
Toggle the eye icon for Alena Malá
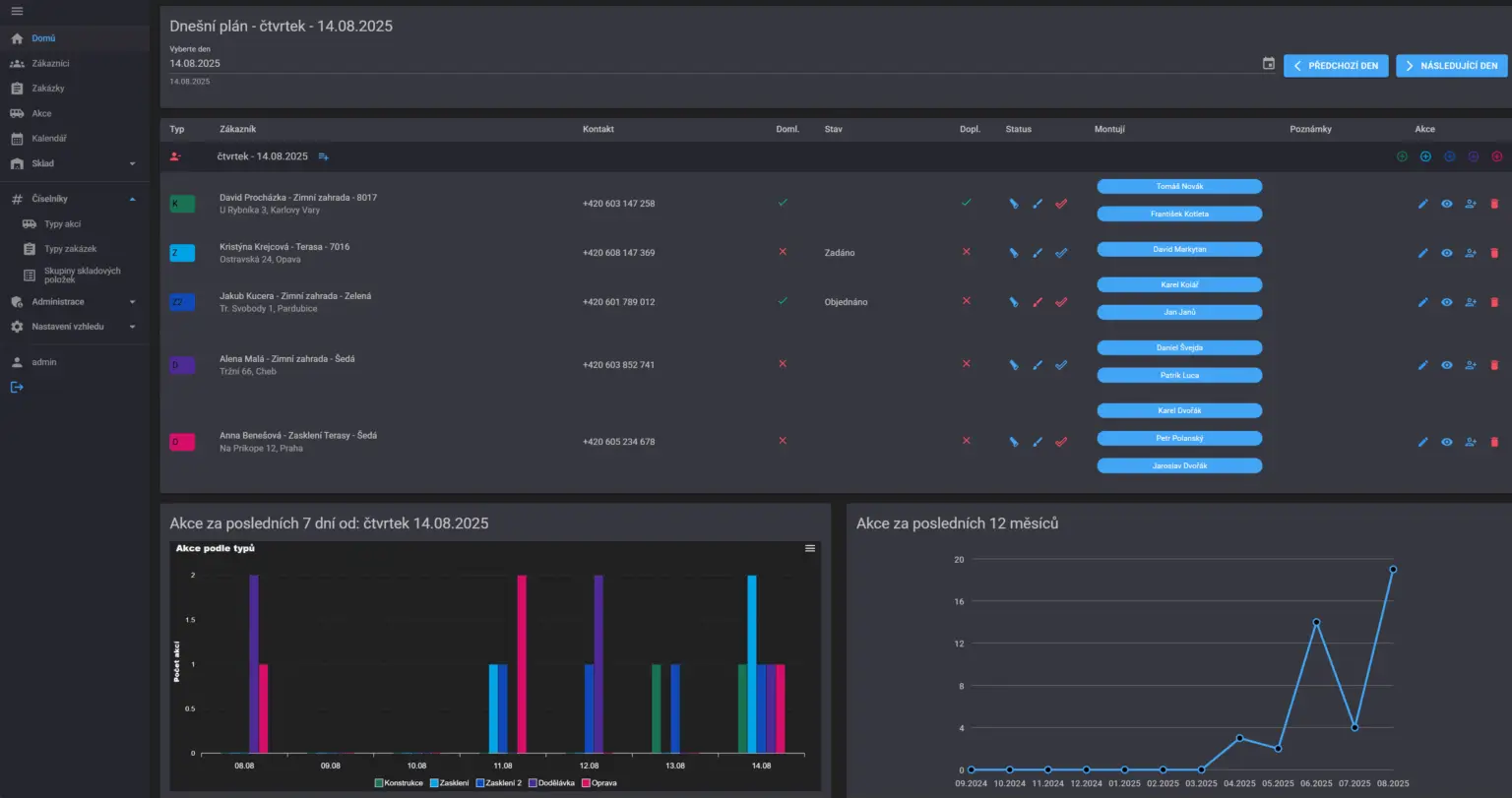(1447, 365)
